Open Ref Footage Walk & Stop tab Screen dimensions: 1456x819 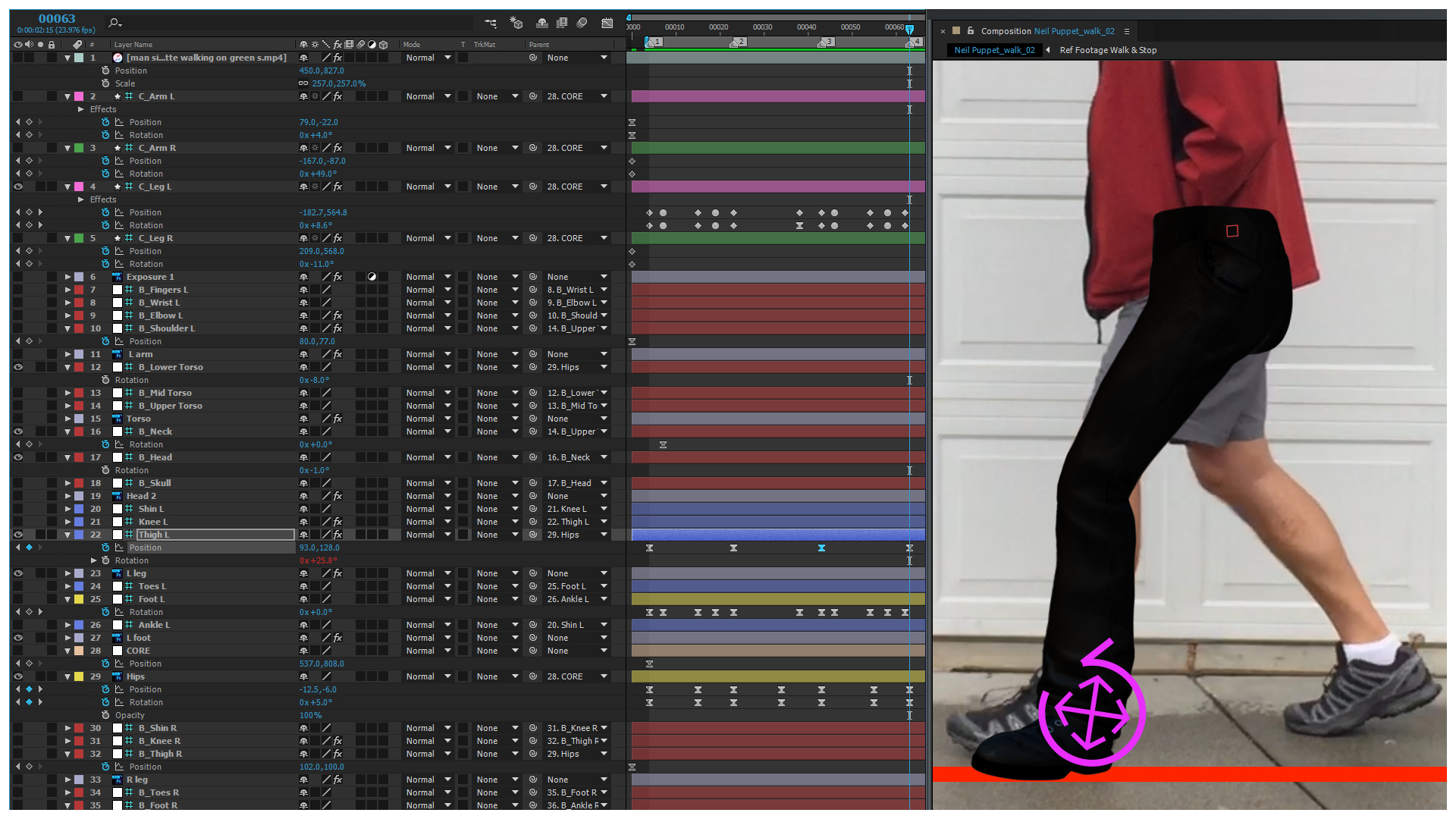pyautogui.click(x=1108, y=50)
